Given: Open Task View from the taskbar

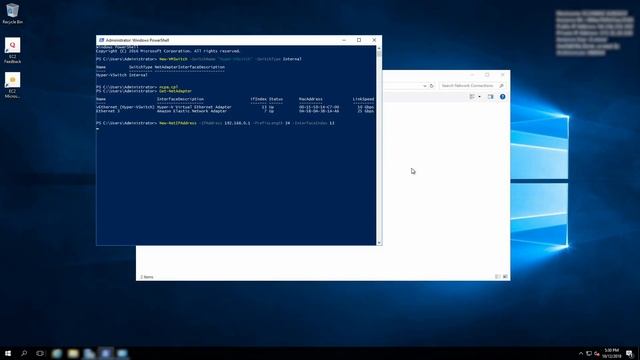Looking at the screenshot, I should 40,353.
